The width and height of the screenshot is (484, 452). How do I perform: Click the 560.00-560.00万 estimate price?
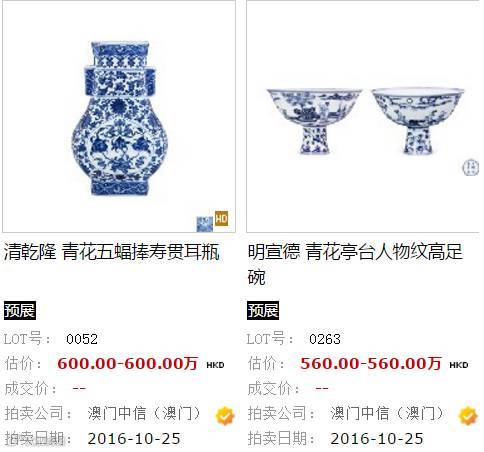pyautogui.click(x=371, y=363)
